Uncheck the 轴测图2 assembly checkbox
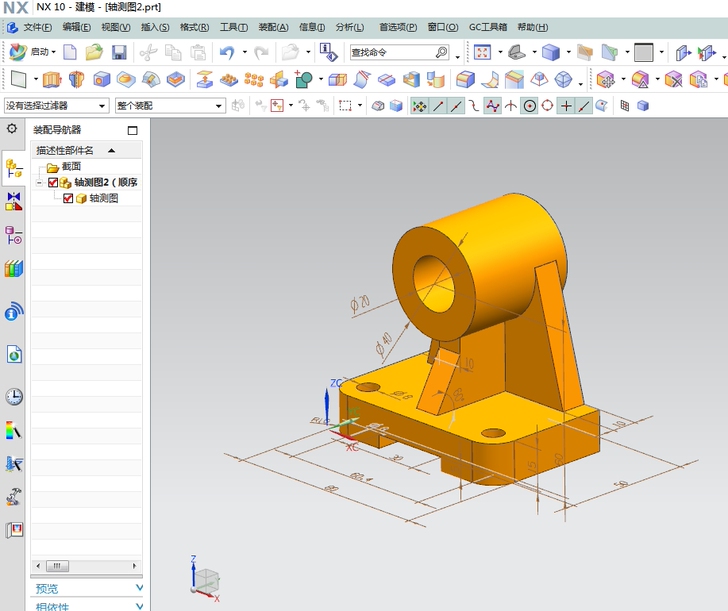The width and height of the screenshot is (728, 611). point(53,183)
